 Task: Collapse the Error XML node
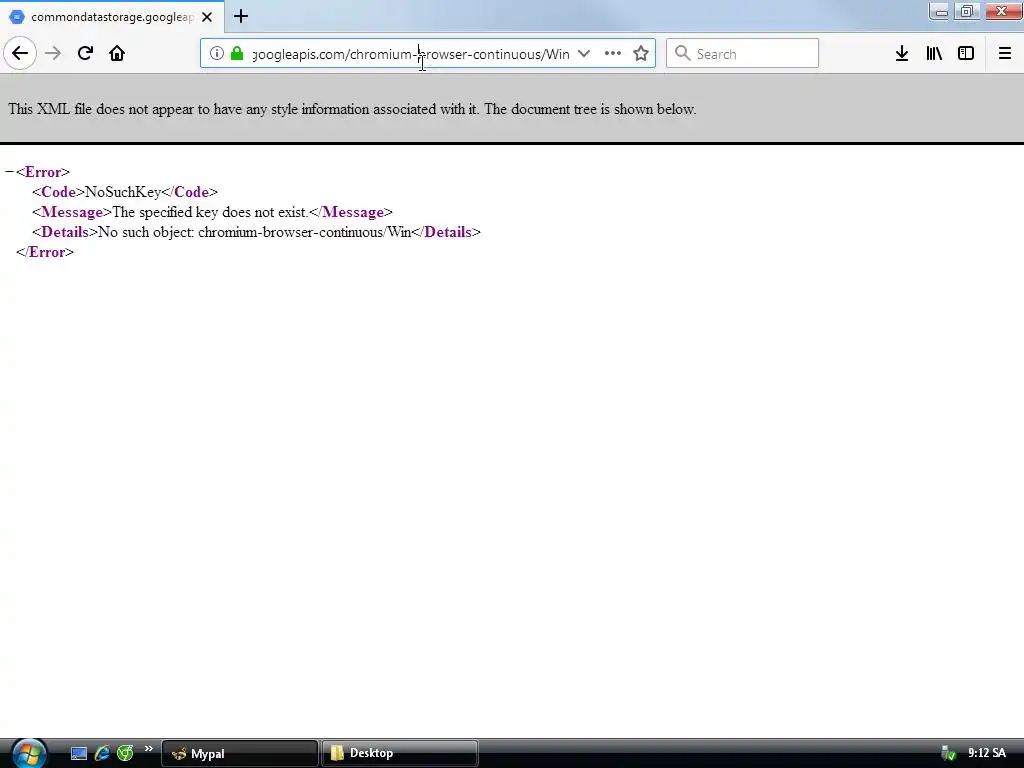click(9, 172)
